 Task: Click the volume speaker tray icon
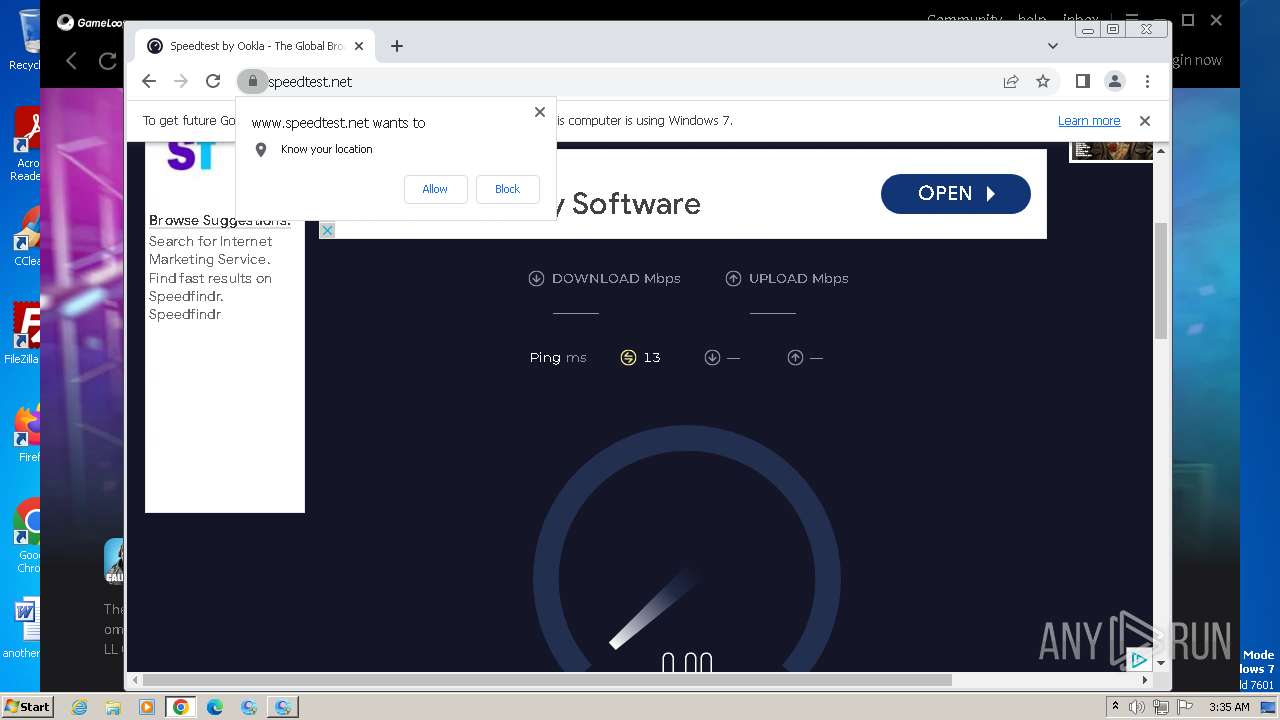1137,707
